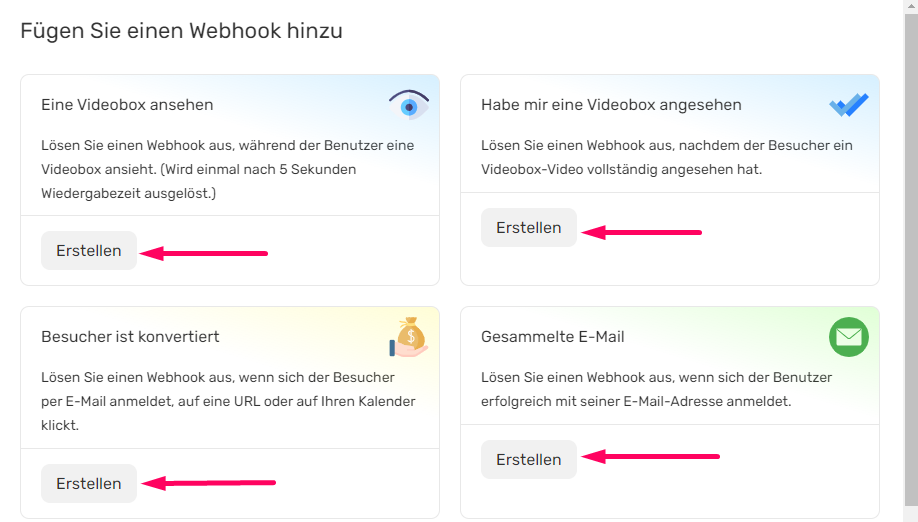Click the 'Fügen Sie einen Webhook hinzu' heading
Image resolution: width=918 pixels, height=522 pixels.
click(x=181, y=30)
